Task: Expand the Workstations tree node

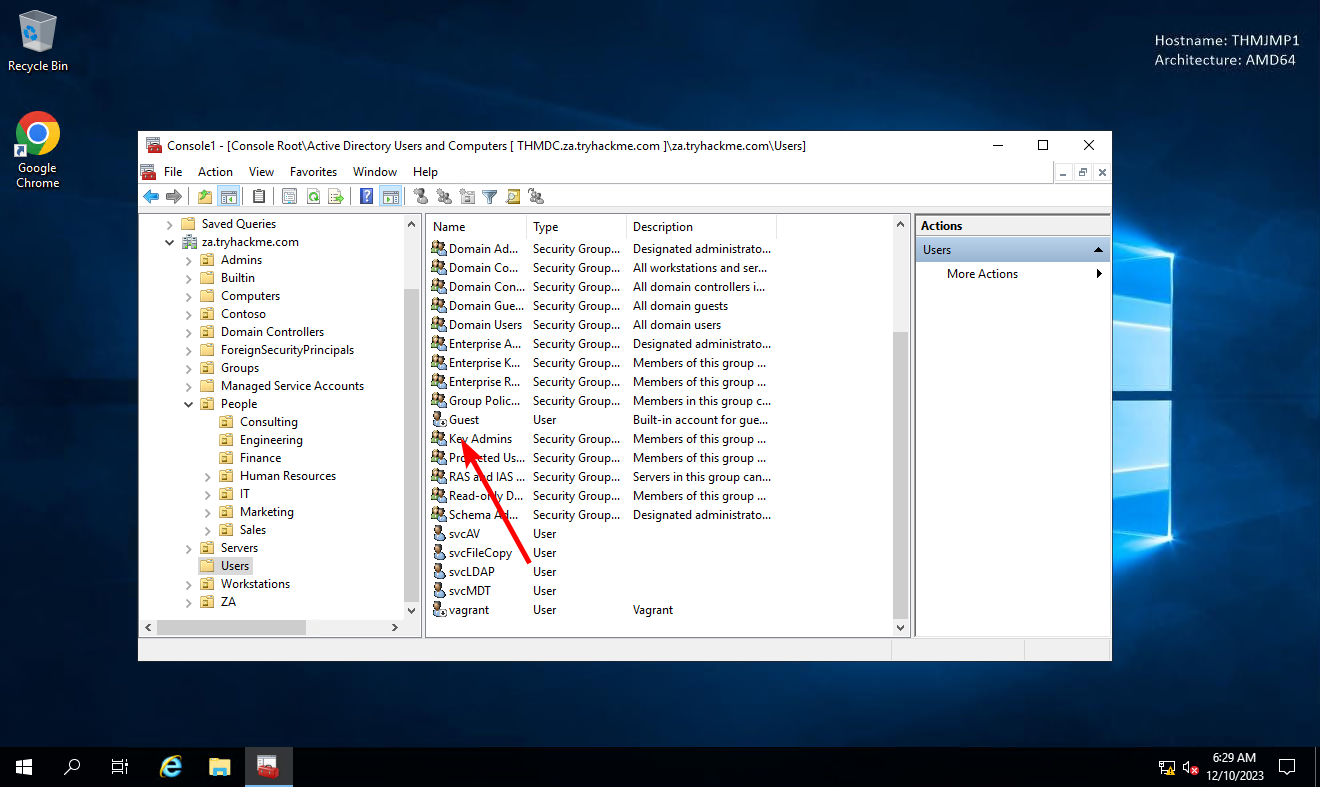Action: [188, 584]
